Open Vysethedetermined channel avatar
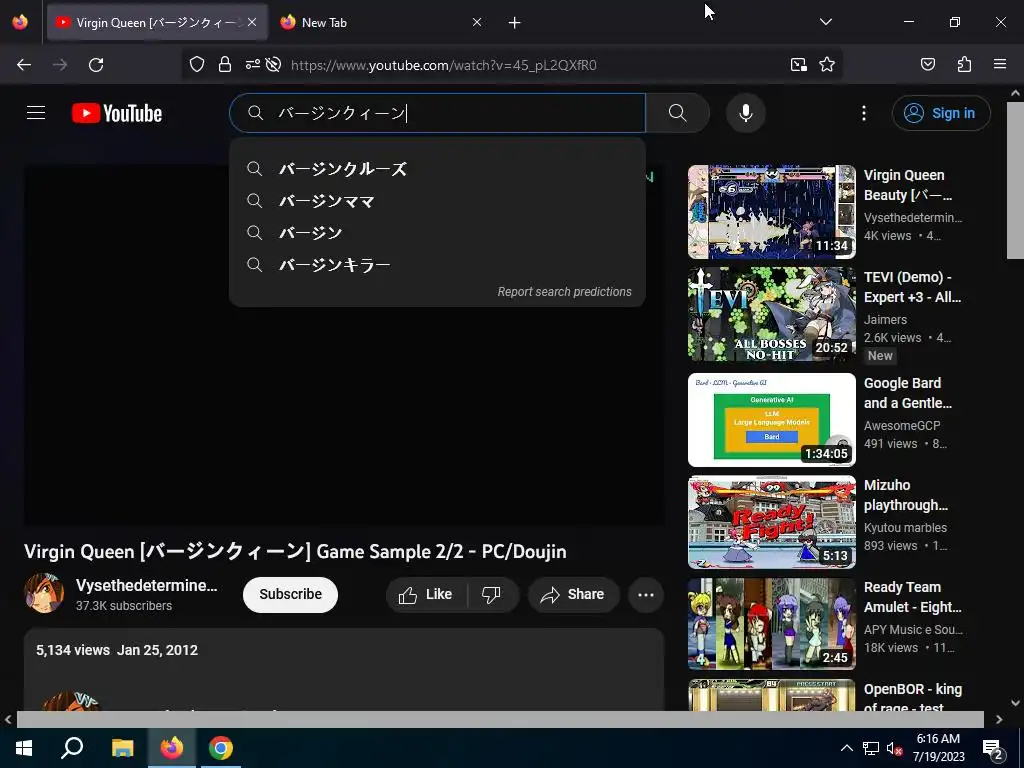The width and height of the screenshot is (1024, 768). point(44,593)
